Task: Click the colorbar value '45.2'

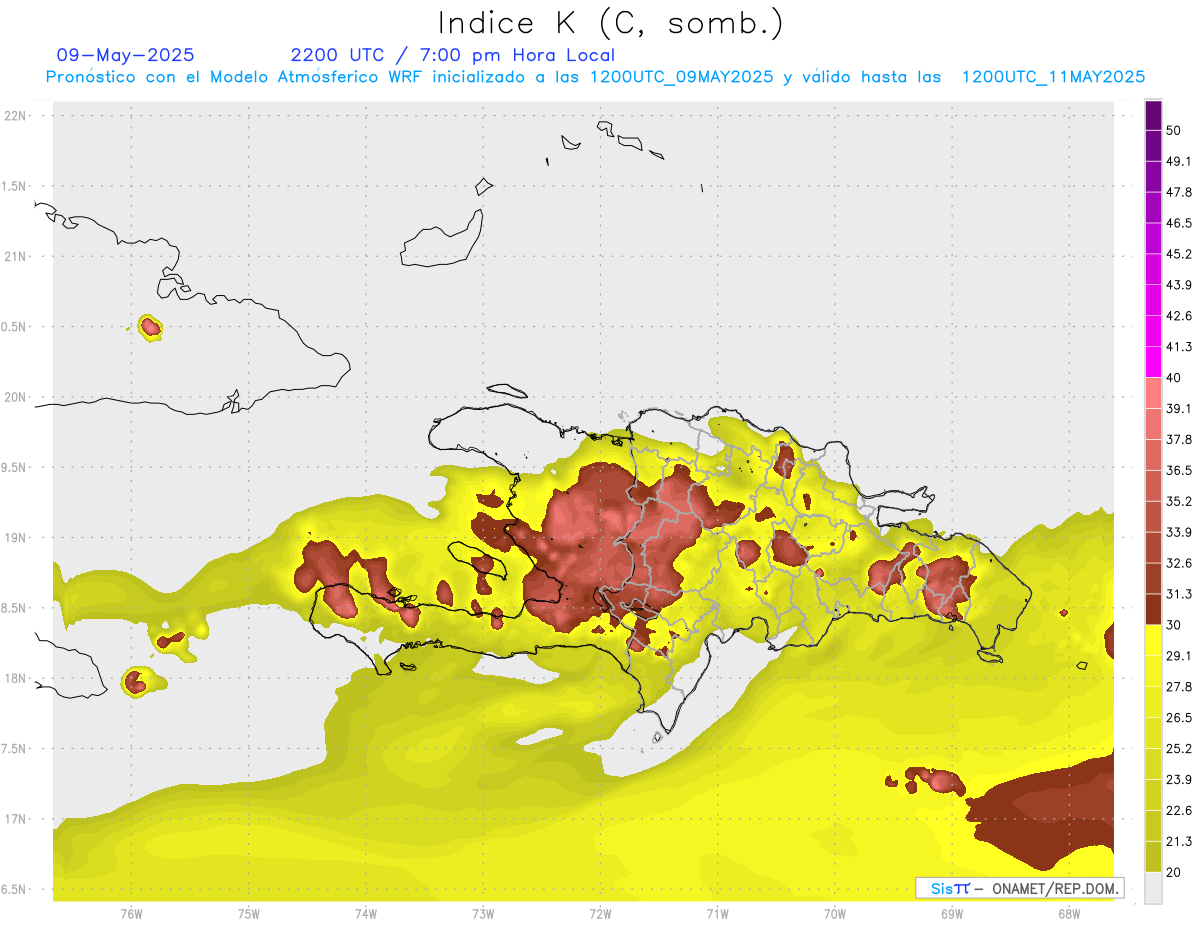Action: 1179,254
